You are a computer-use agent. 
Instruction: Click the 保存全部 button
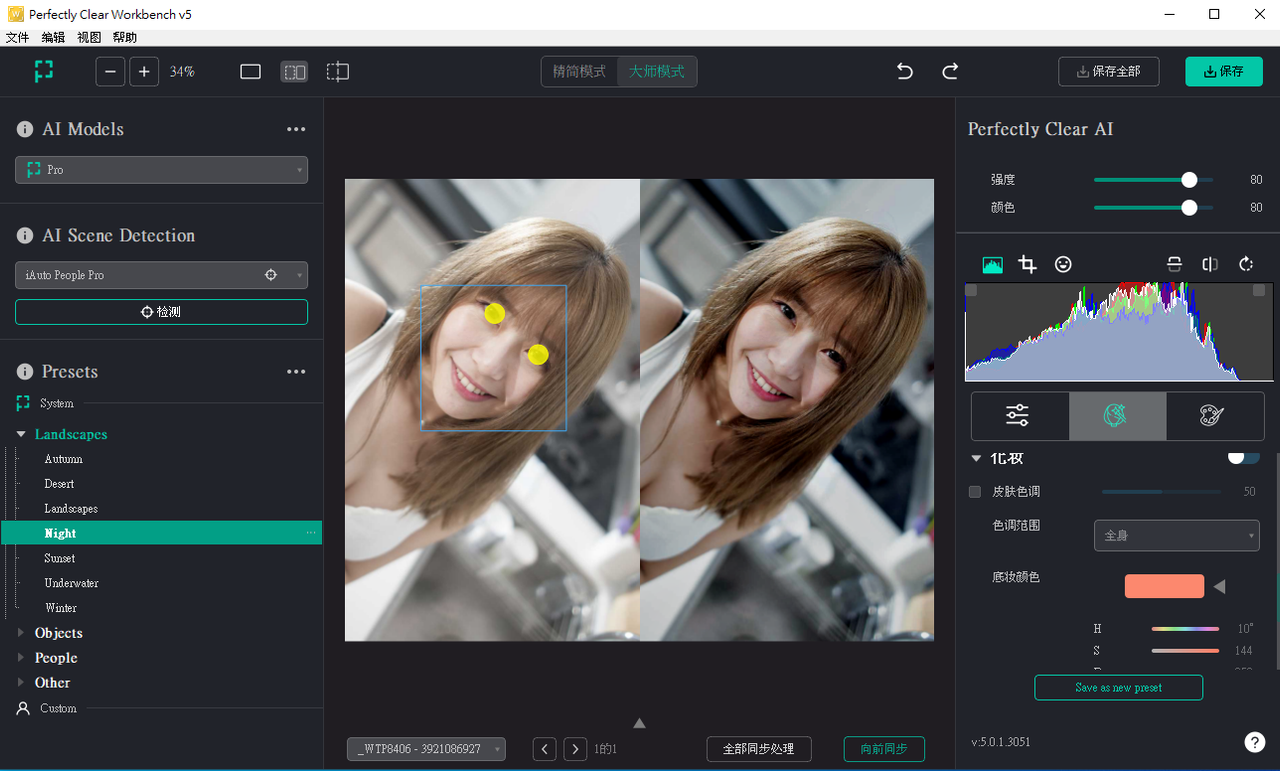coord(1108,72)
